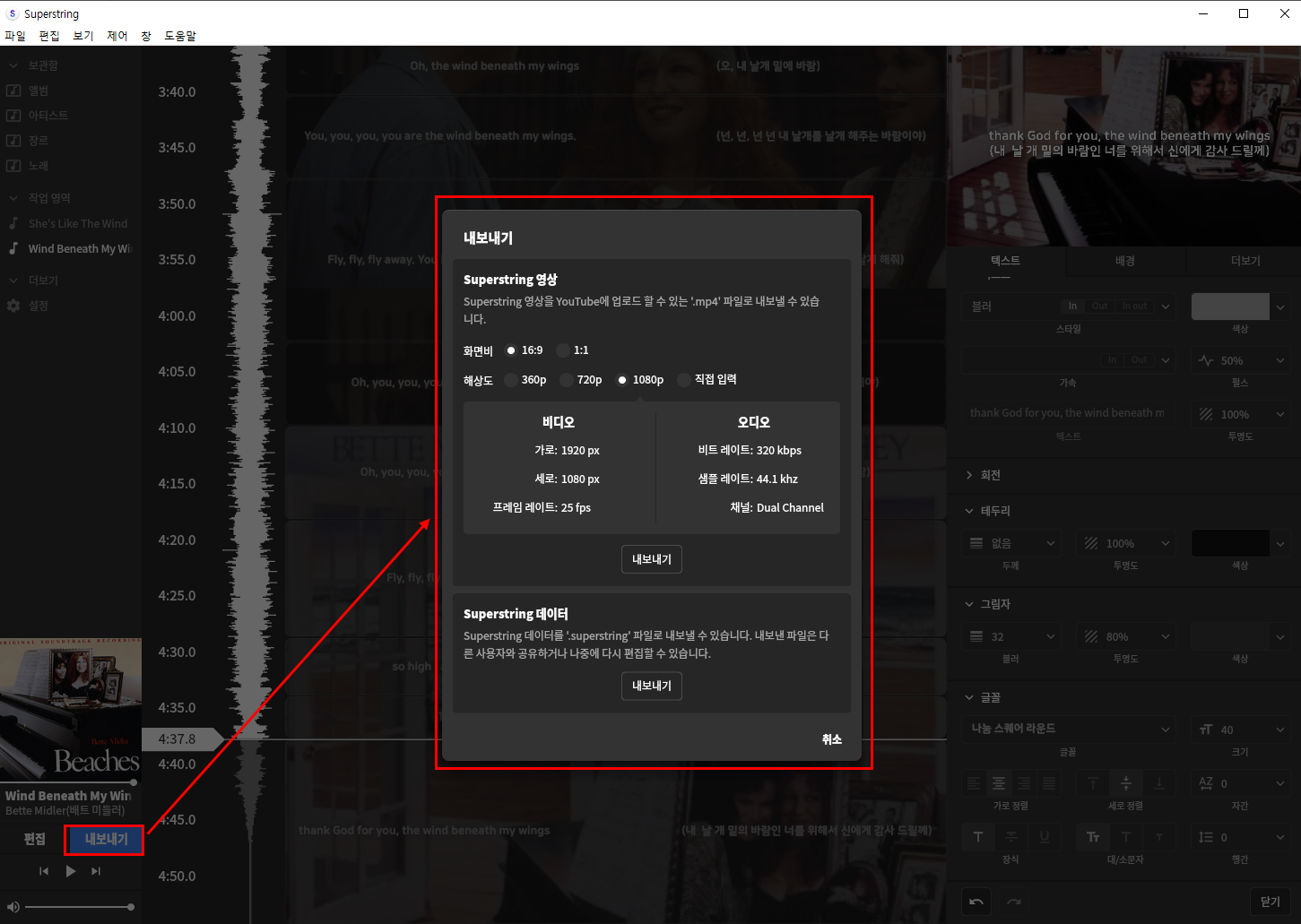Open the 아티스트 (Artist) library icon
The width and height of the screenshot is (1301, 924).
point(13,116)
